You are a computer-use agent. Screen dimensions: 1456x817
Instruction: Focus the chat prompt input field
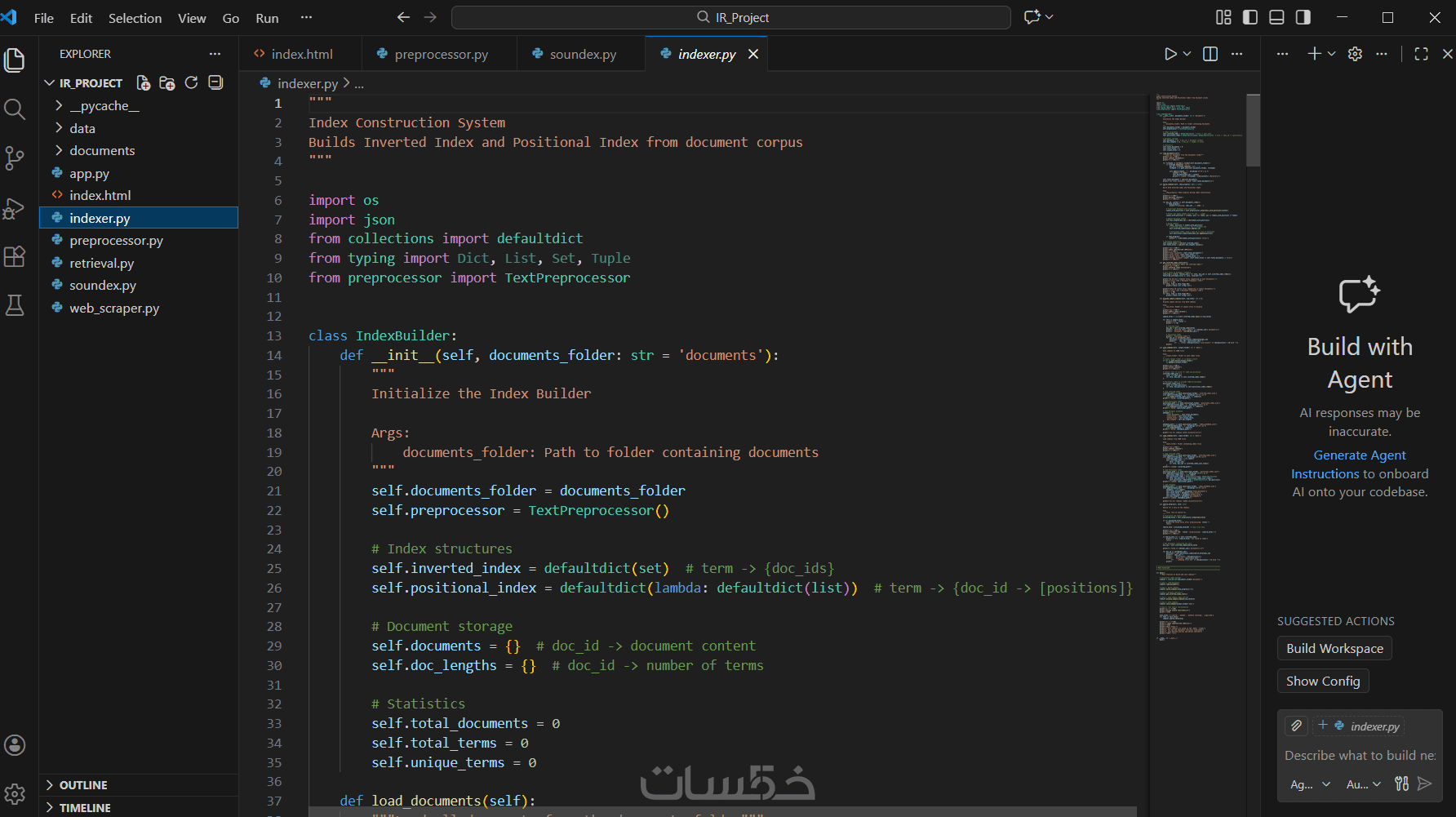[x=1360, y=755]
